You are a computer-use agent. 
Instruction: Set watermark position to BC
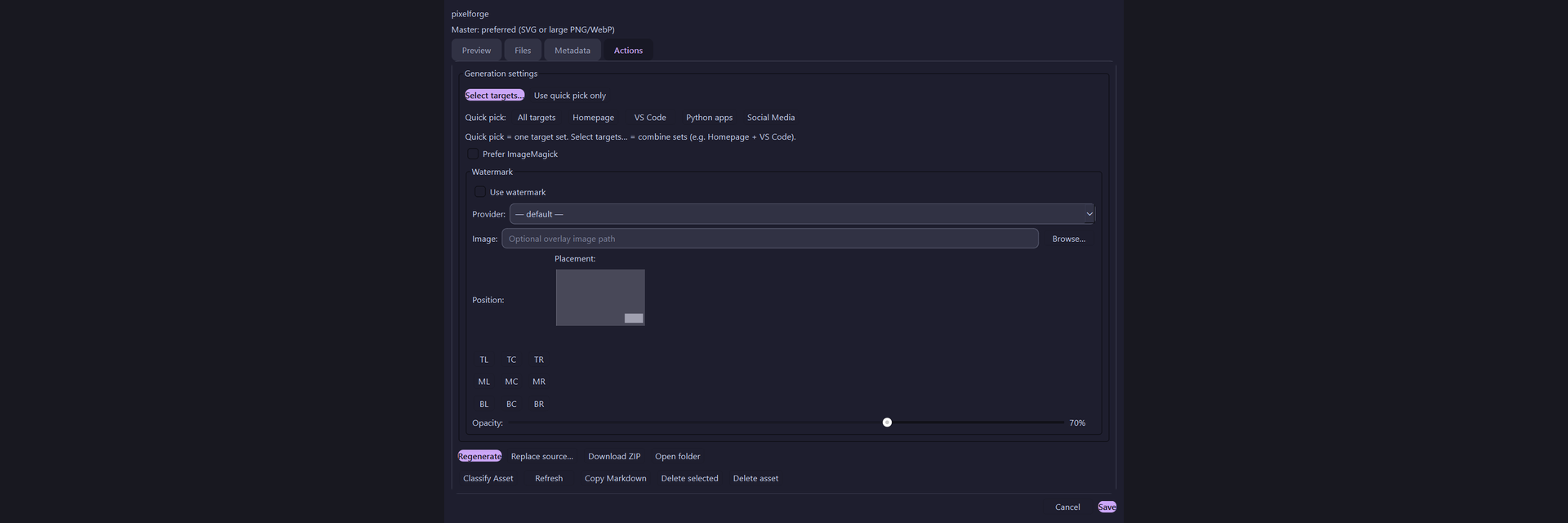(511, 405)
